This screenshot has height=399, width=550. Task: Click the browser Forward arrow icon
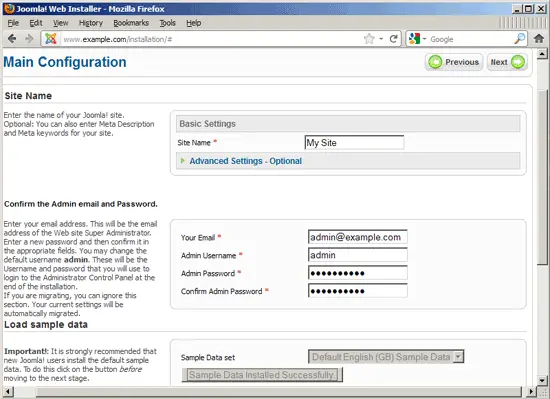(29, 39)
